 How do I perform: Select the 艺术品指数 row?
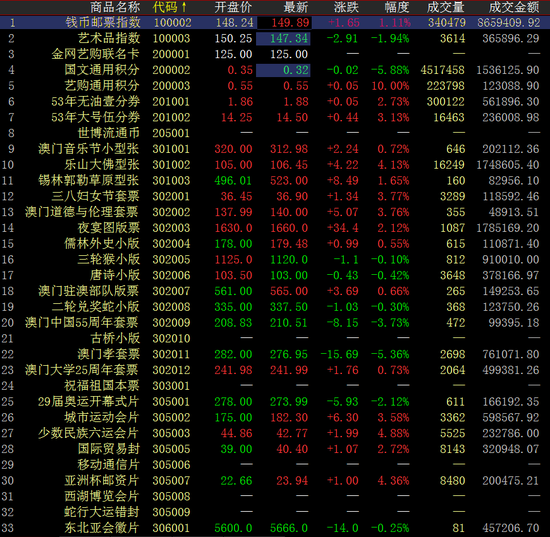pyautogui.click(x=275, y=38)
